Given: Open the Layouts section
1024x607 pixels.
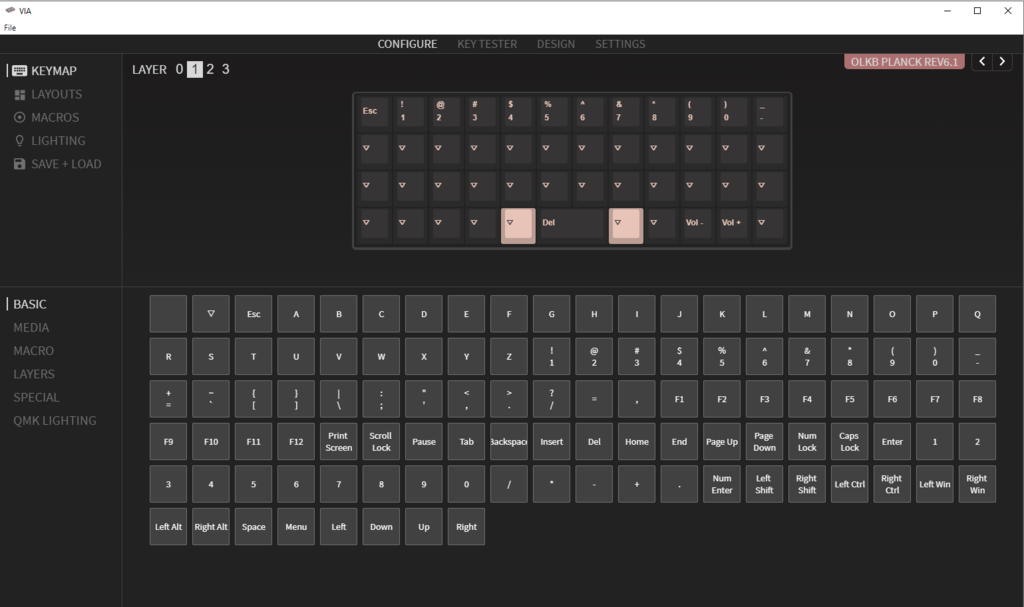Looking at the screenshot, I should [48, 94].
